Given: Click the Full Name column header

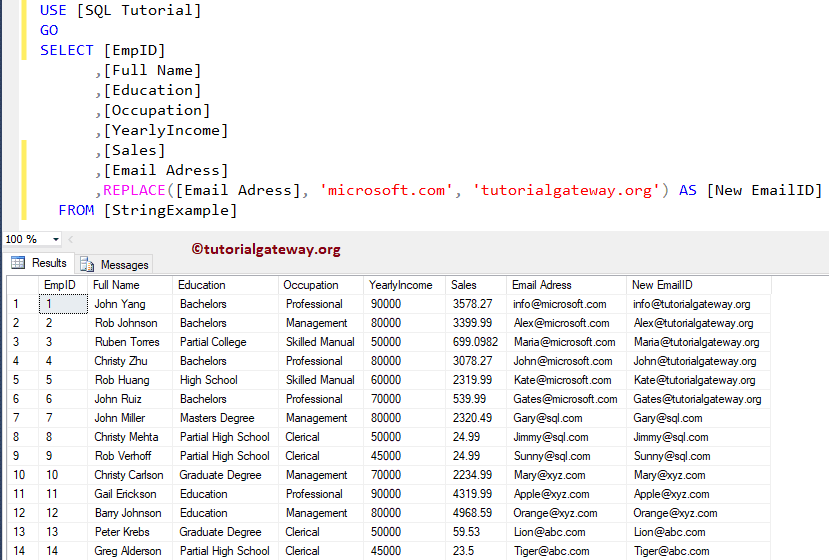Looking at the screenshot, I should pos(130,285).
